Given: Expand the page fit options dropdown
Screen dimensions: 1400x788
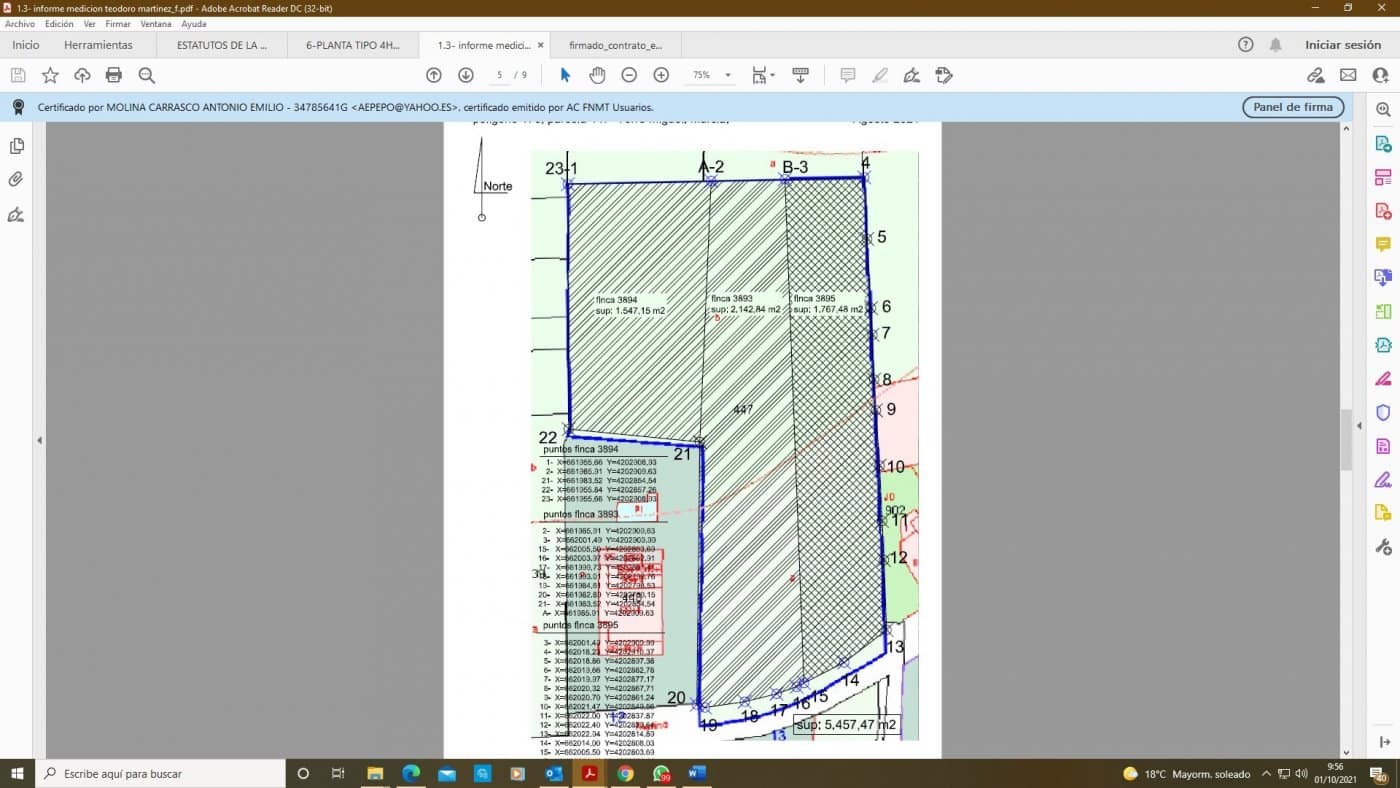Looking at the screenshot, I should [772, 75].
